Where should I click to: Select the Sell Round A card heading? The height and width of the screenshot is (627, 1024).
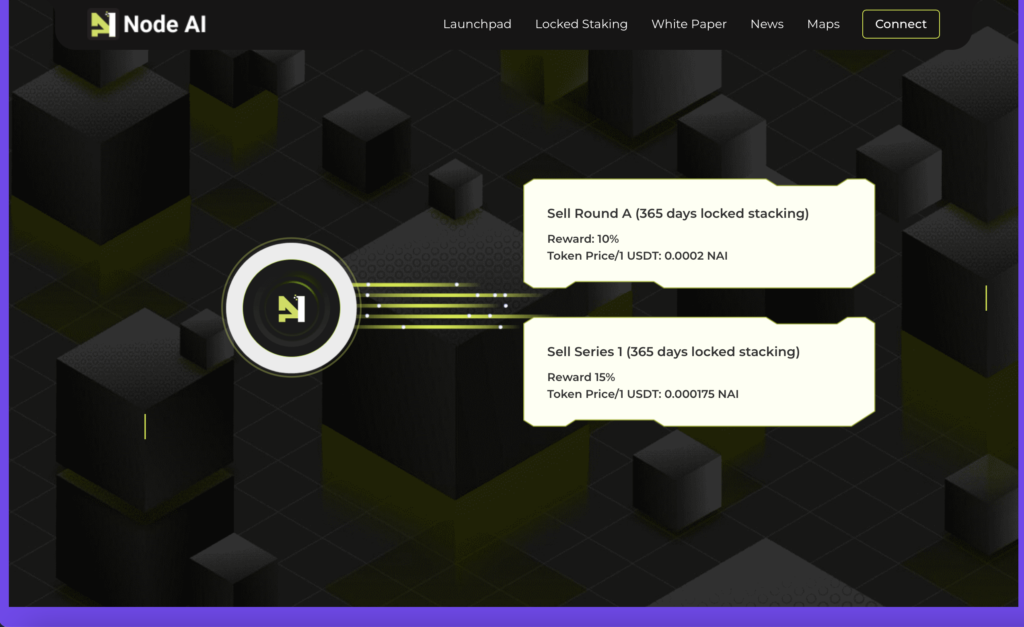[678, 214]
